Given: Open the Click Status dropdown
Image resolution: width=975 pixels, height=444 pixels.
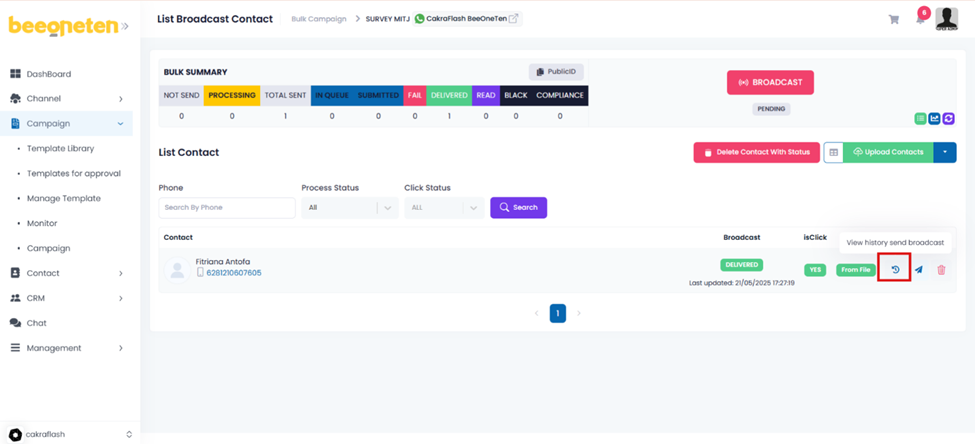Looking at the screenshot, I should coord(444,208).
